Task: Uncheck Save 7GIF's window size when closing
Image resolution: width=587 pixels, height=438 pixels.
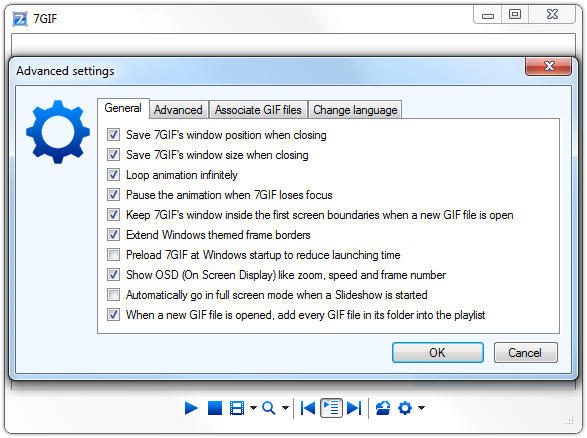Action: 113,155
